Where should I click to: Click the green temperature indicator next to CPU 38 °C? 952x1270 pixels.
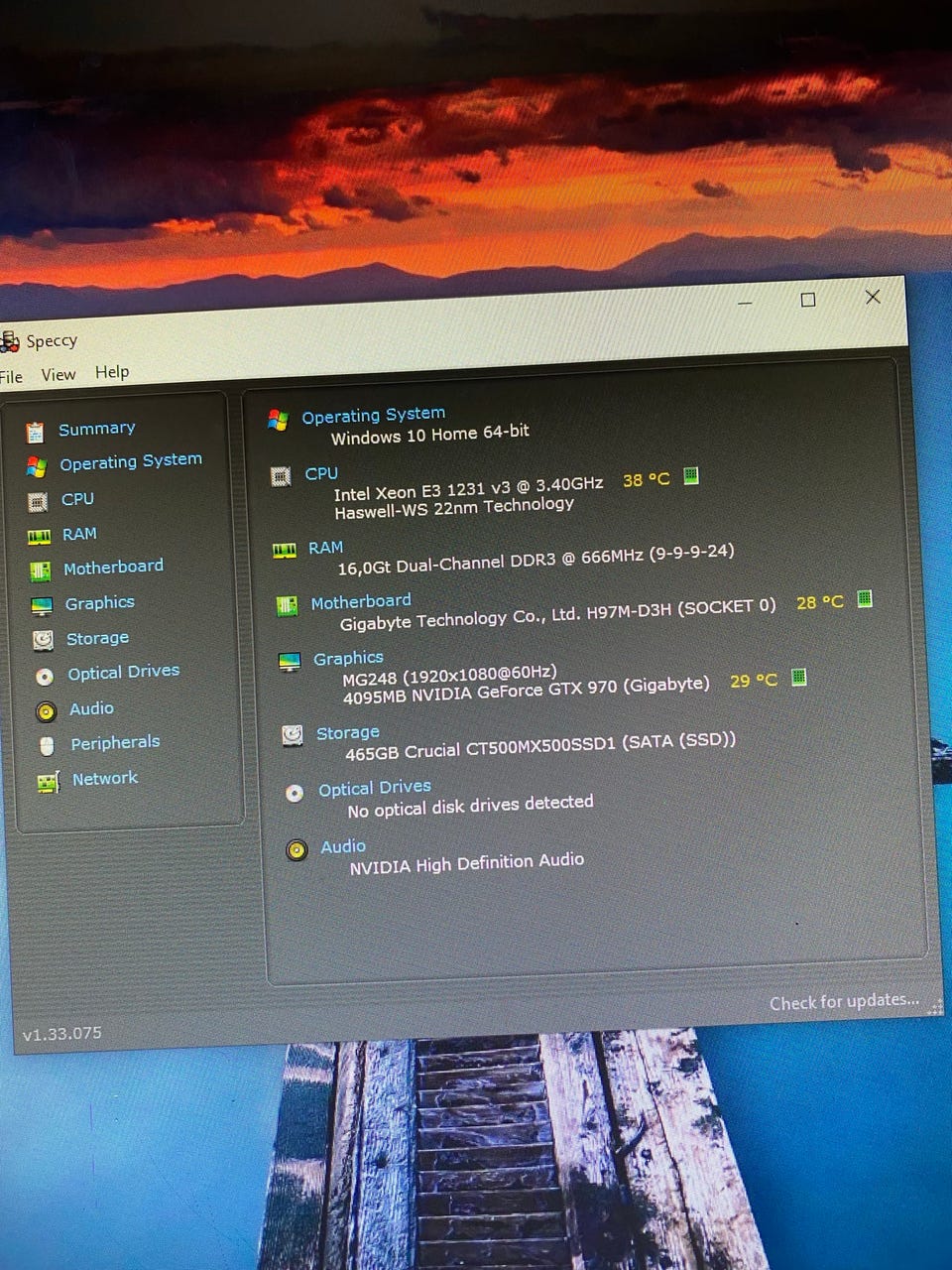691,476
